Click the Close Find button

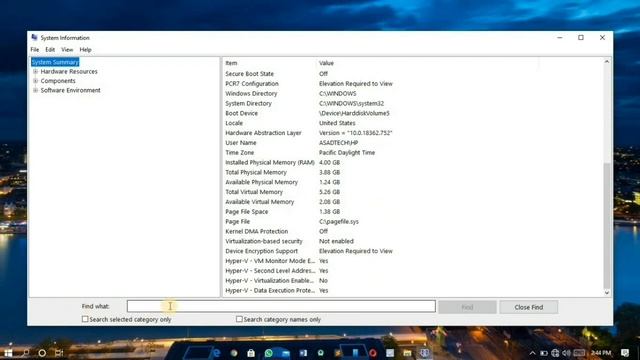[x=529, y=307]
